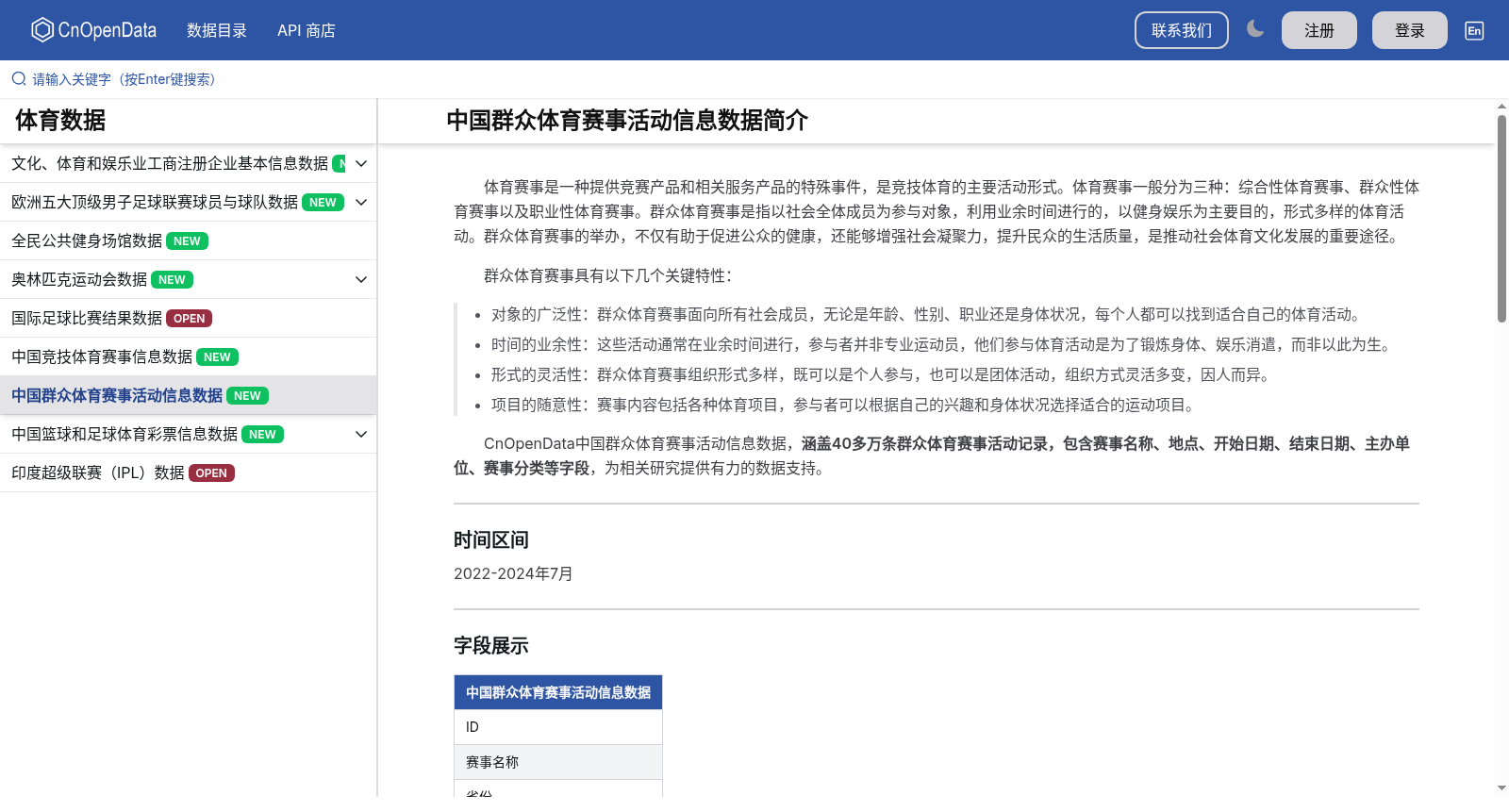The image size is (1509, 812).
Task: Click the 注册 button
Action: click(1319, 30)
